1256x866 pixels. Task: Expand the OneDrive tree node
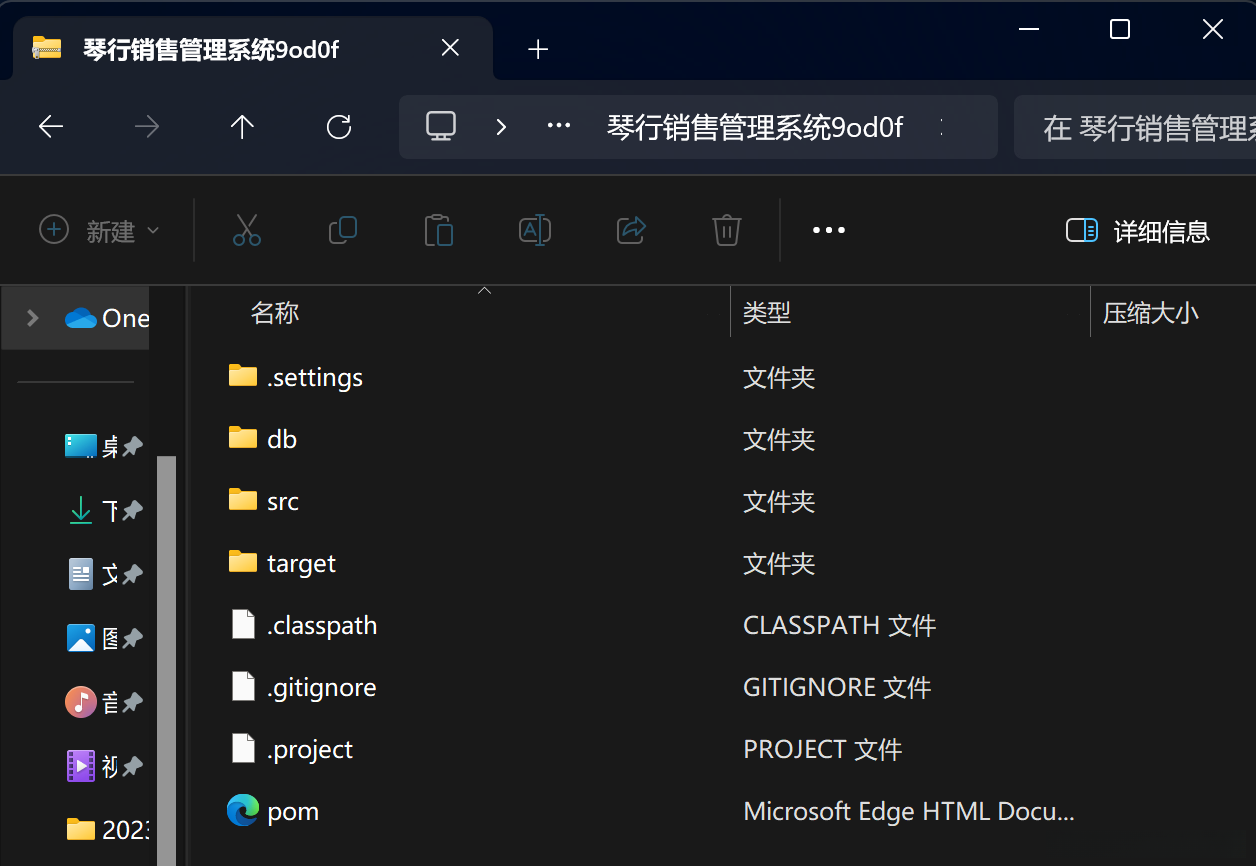[x=33, y=318]
